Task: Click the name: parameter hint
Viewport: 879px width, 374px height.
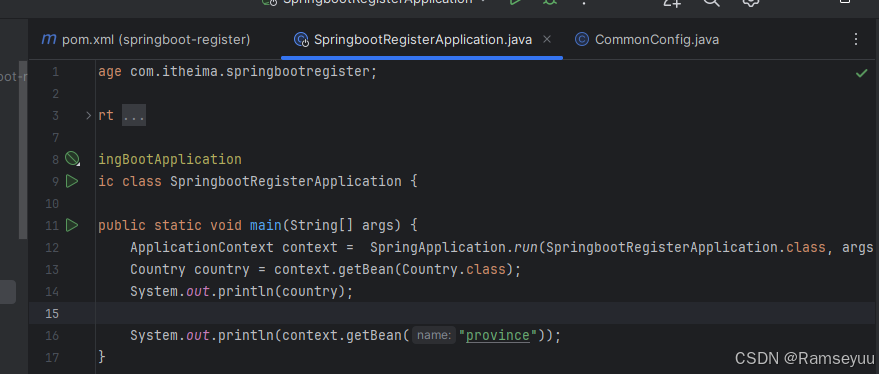Action: 434,335
